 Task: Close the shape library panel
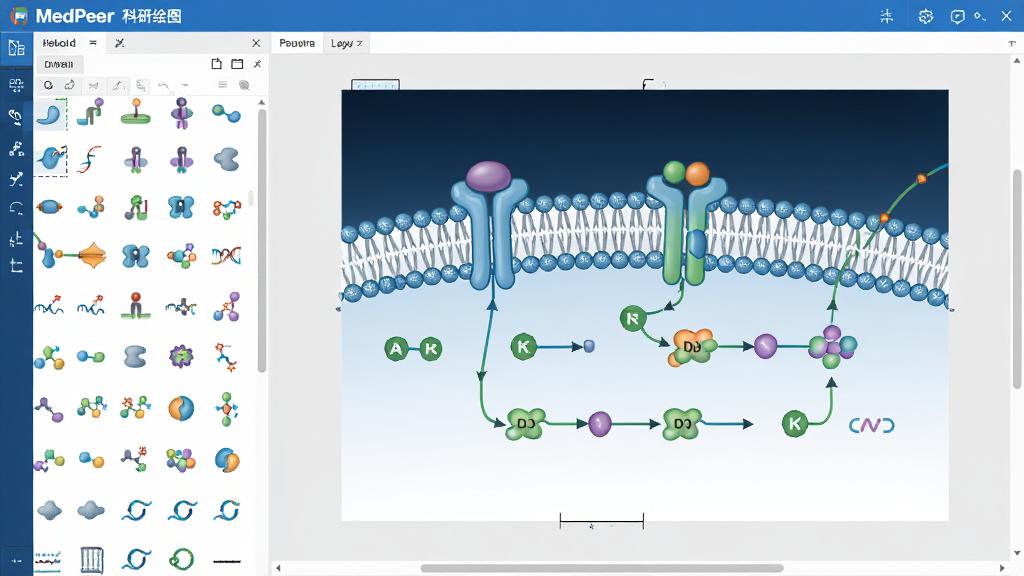click(256, 43)
